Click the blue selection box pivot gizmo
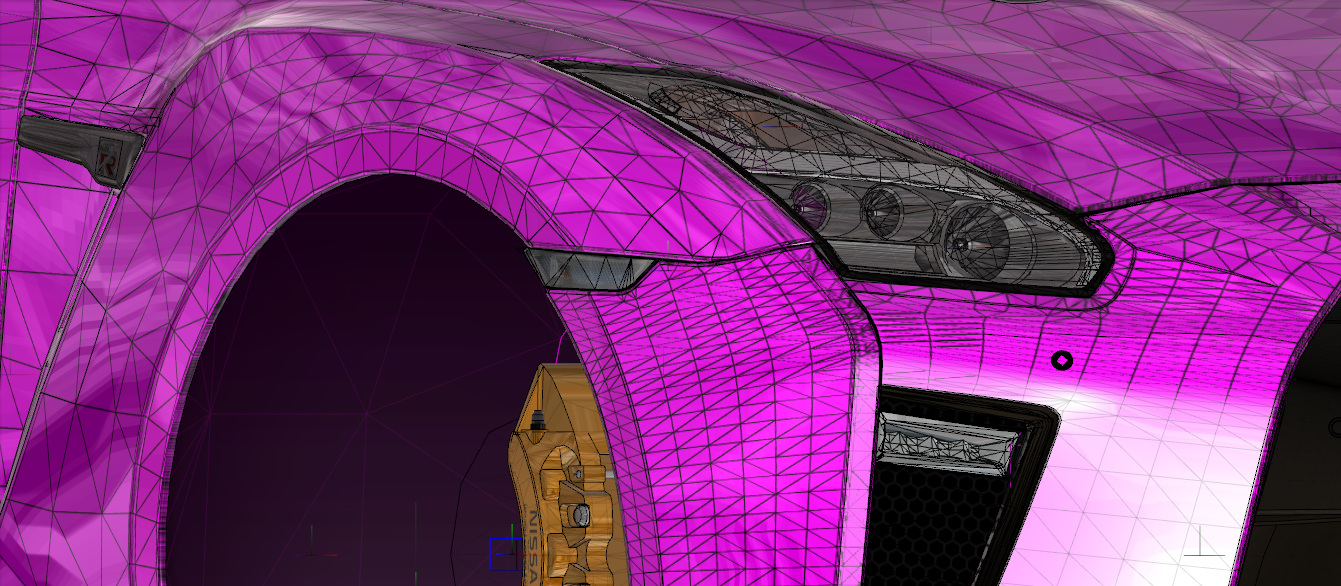Viewport: 1341px width, 586px height. [x=506, y=553]
